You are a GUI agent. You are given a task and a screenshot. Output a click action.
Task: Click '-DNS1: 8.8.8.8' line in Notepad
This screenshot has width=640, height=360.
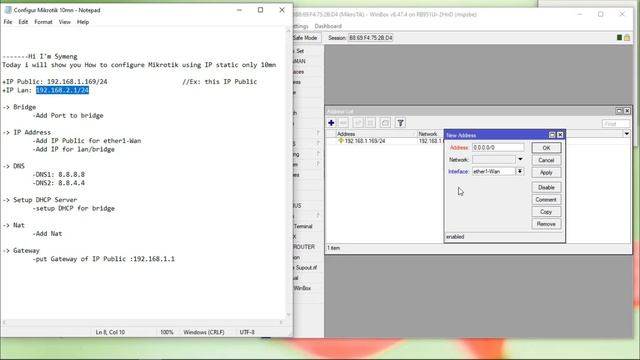(x=59, y=175)
